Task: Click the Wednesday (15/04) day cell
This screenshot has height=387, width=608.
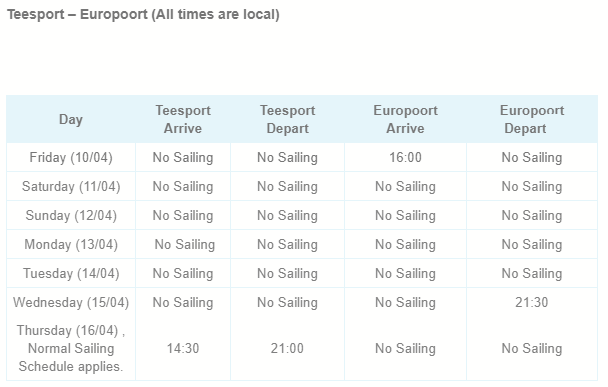Action: point(71,302)
